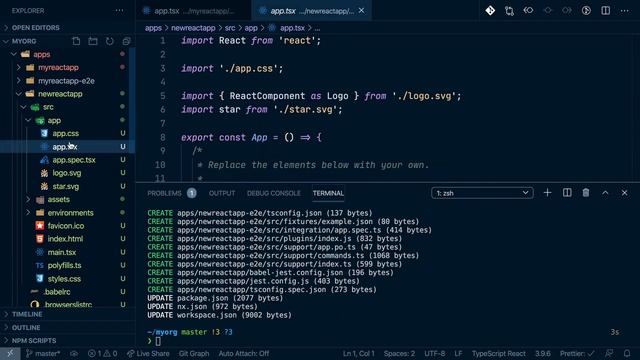640x360 pixels.
Task: Open favicon.ico in the file tree
Action: tap(66, 226)
